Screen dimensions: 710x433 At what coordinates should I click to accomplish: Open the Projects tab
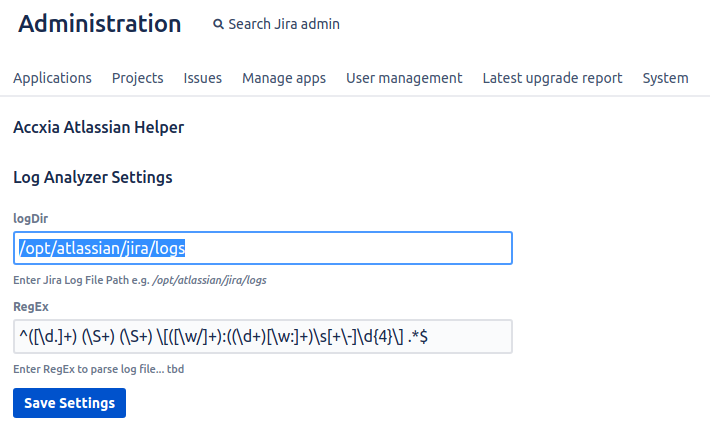point(138,78)
